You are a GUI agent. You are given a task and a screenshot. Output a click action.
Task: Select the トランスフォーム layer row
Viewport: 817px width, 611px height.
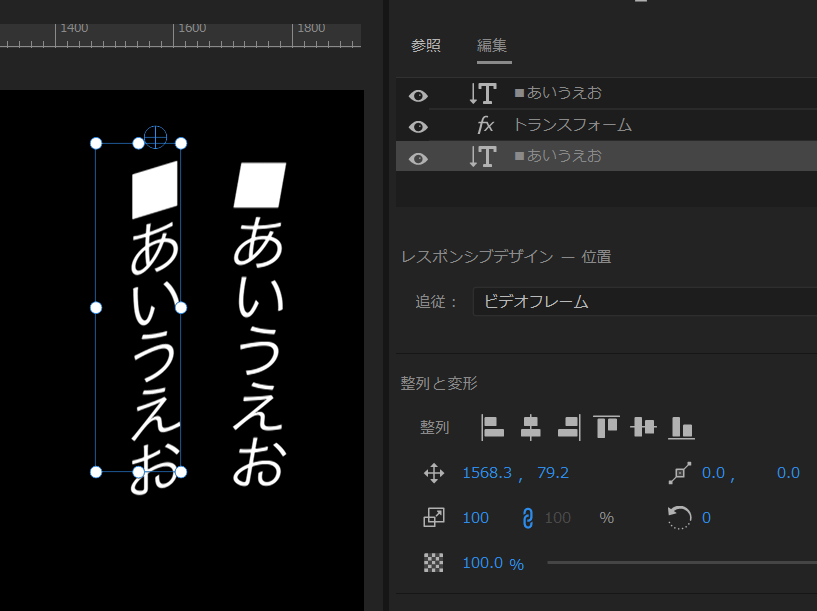click(x=606, y=125)
